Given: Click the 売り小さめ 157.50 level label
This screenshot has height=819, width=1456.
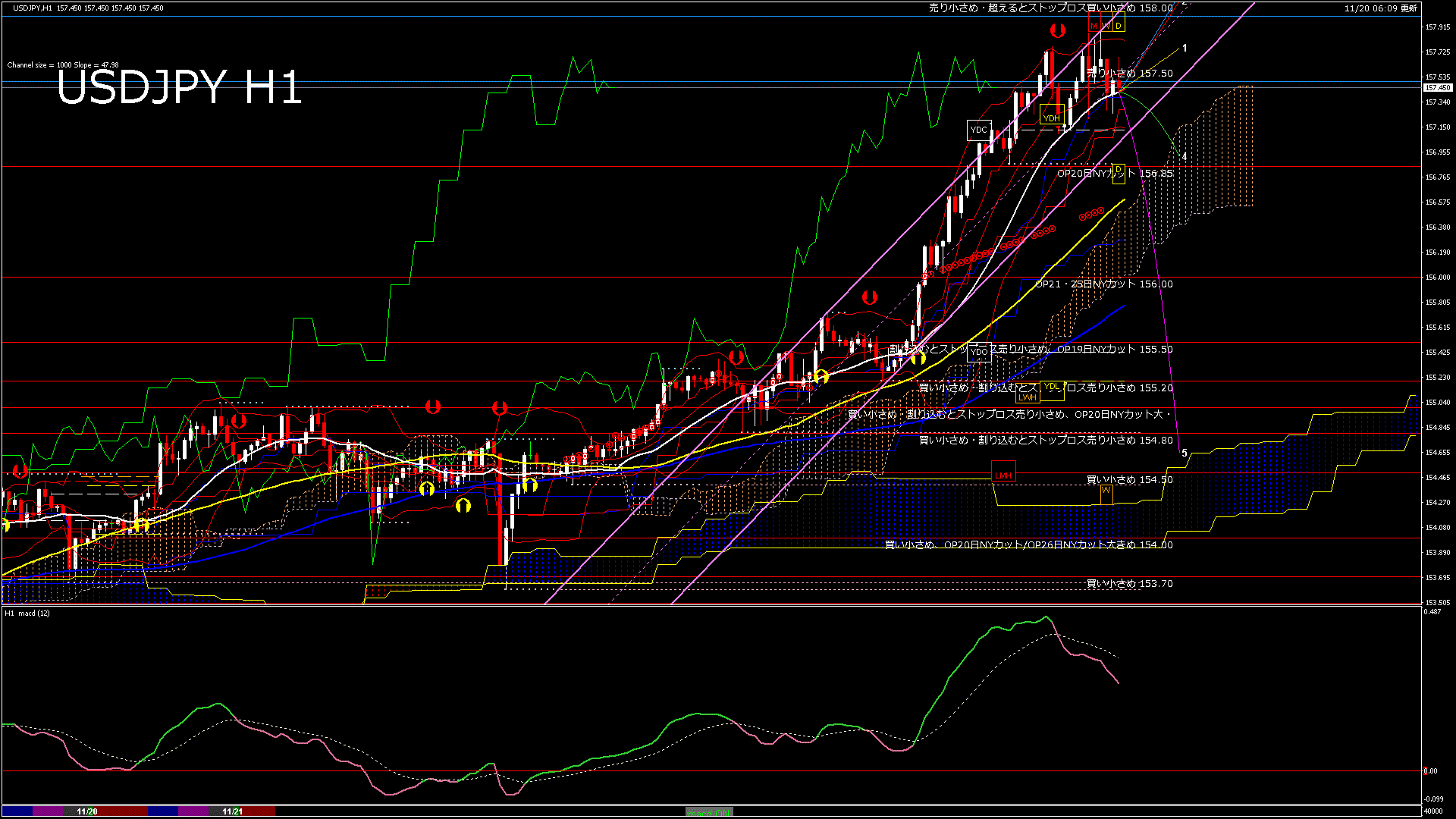Looking at the screenshot, I should [x=1130, y=74].
